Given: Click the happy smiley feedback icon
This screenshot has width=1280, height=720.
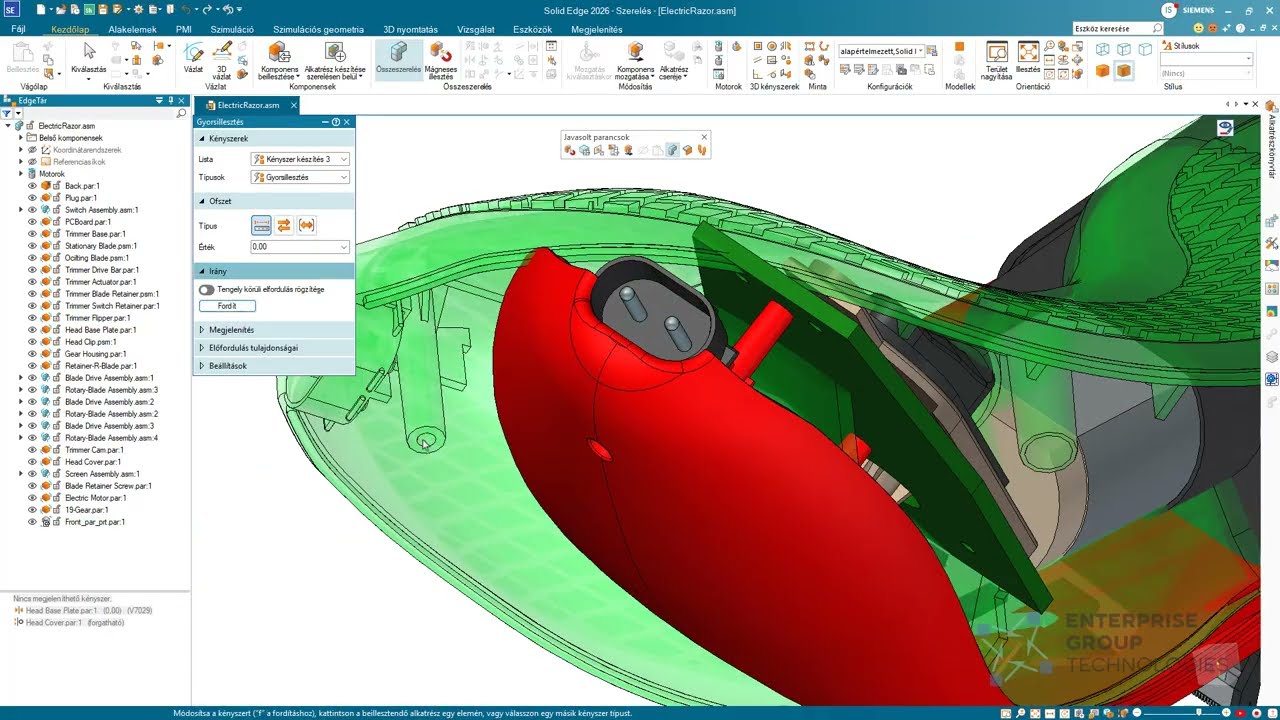Looking at the screenshot, I should coord(1199,28).
